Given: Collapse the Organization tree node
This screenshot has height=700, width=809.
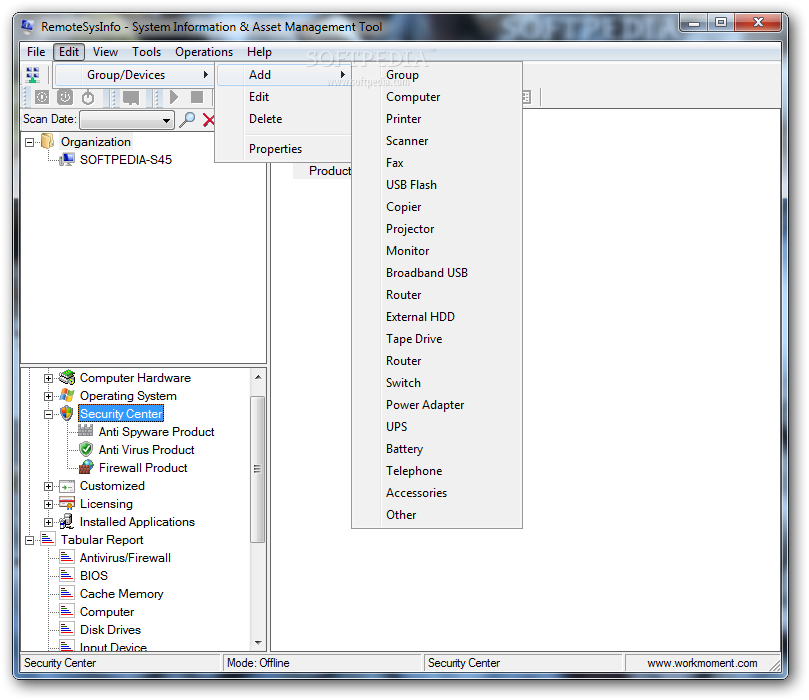Looking at the screenshot, I should click(x=29, y=142).
